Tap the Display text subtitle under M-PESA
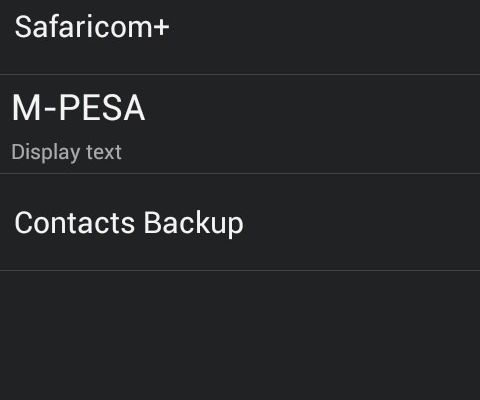This screenshot has height=400, width=480. (66, 153)
